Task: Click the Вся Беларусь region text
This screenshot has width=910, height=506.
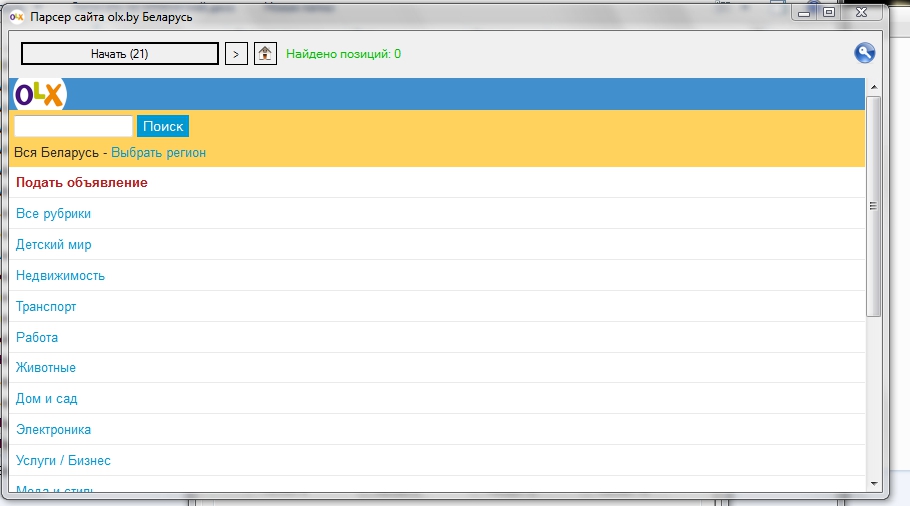Action: coord(56,153)
